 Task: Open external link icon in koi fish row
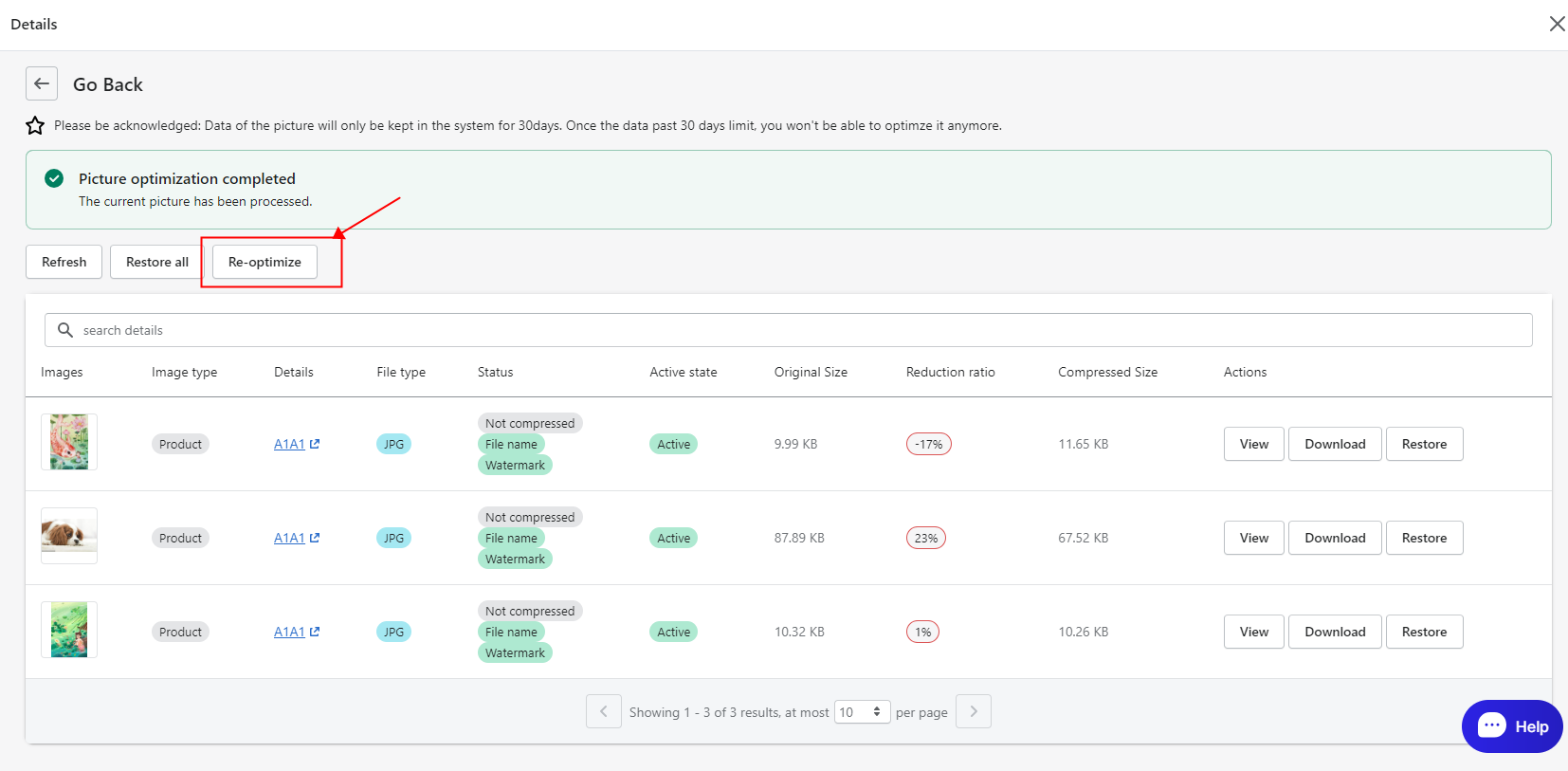pos(315,444)
